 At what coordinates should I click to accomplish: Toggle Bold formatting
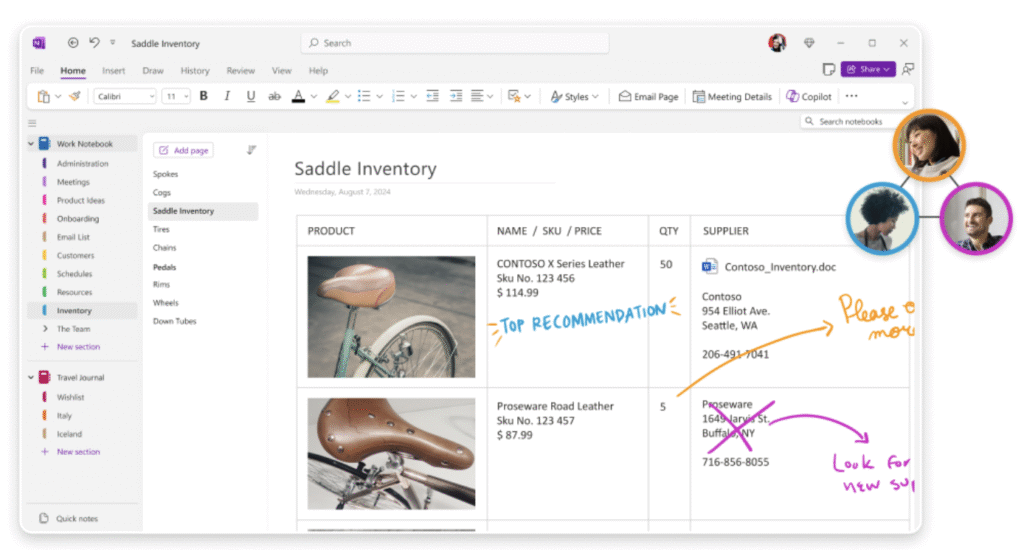[204, 96]
